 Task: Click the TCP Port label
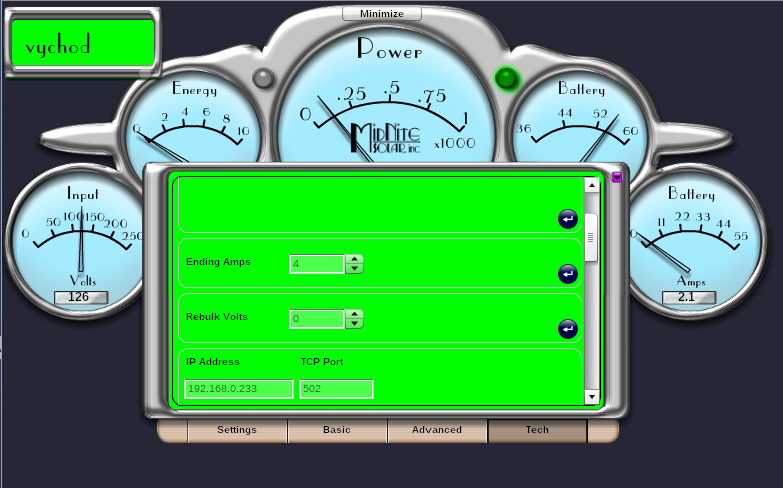[x=322, y=362]
